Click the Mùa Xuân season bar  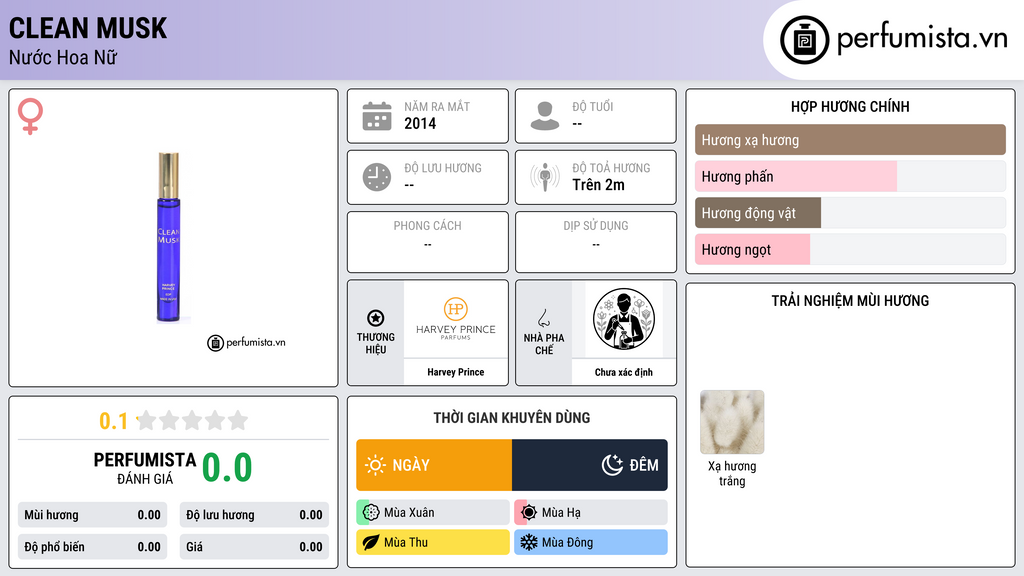click(x=433, y=513)
